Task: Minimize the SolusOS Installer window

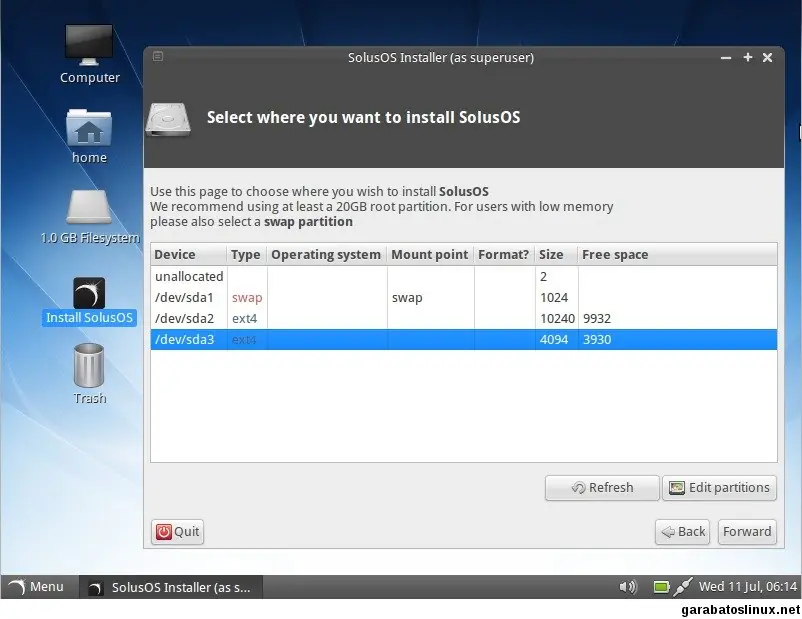Action: 726,58
